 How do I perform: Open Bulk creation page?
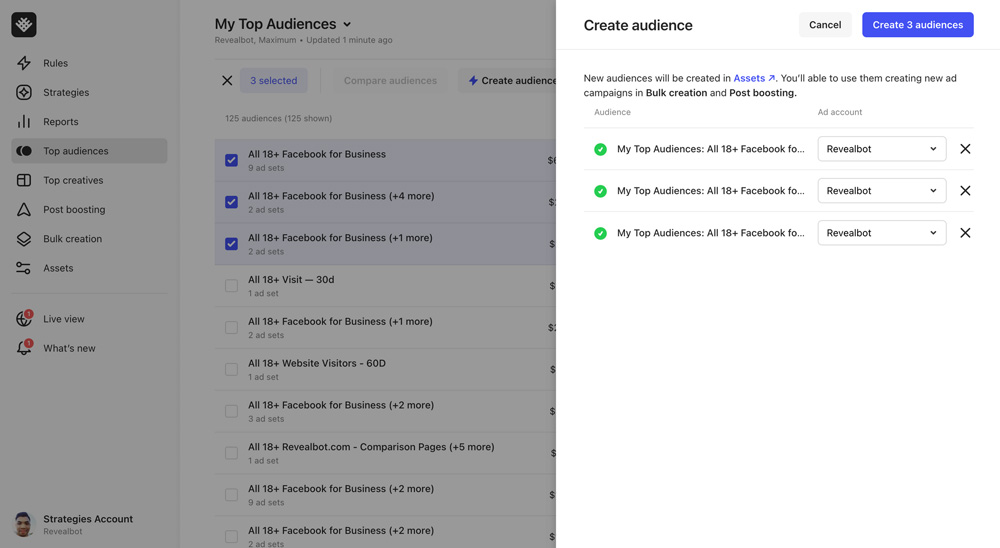click(72, 239)
